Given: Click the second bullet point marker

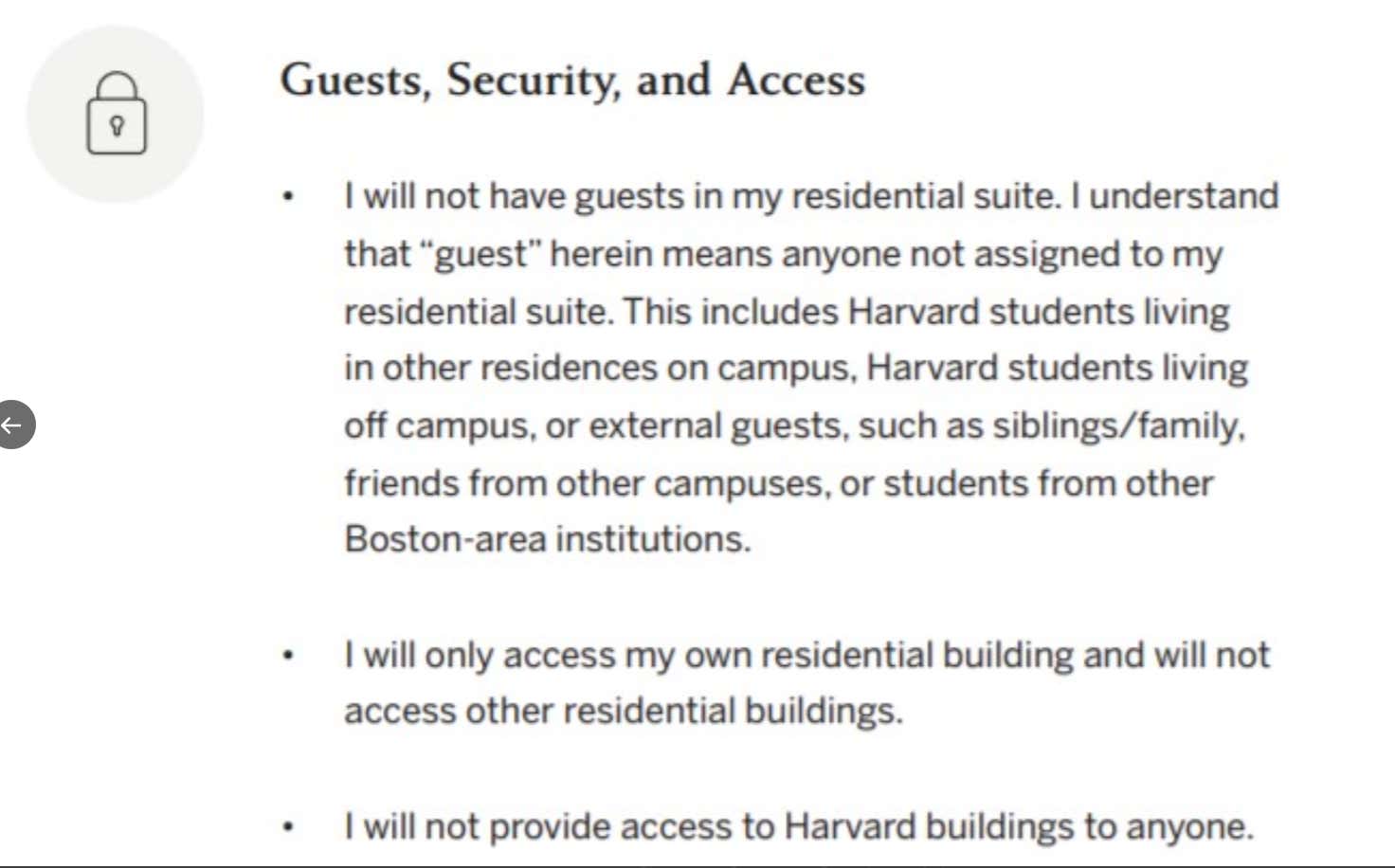Looking at the screenshot, I should [288, 656].
